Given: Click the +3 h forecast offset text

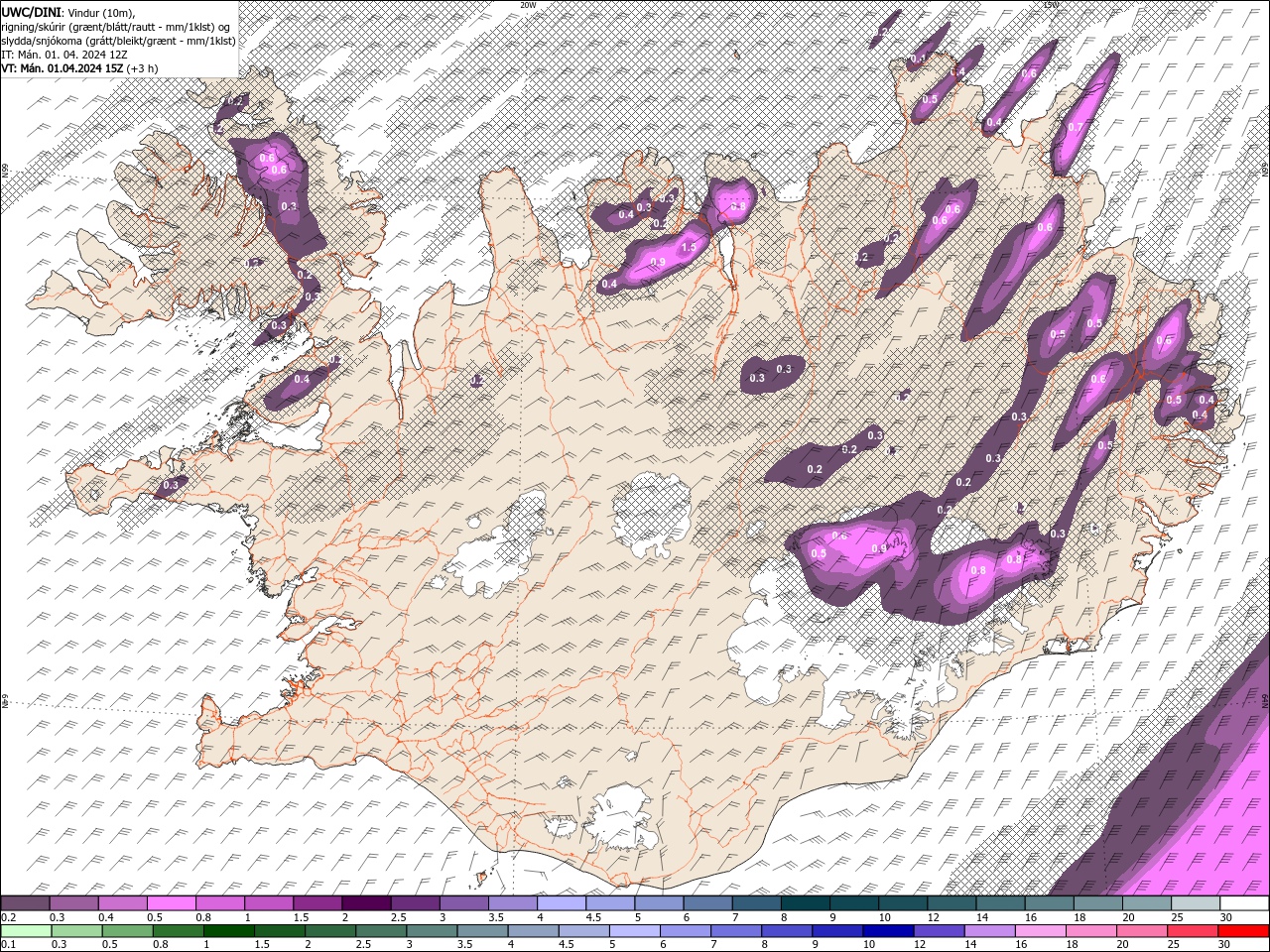Looking at the screenshot, I should (142, 68).
